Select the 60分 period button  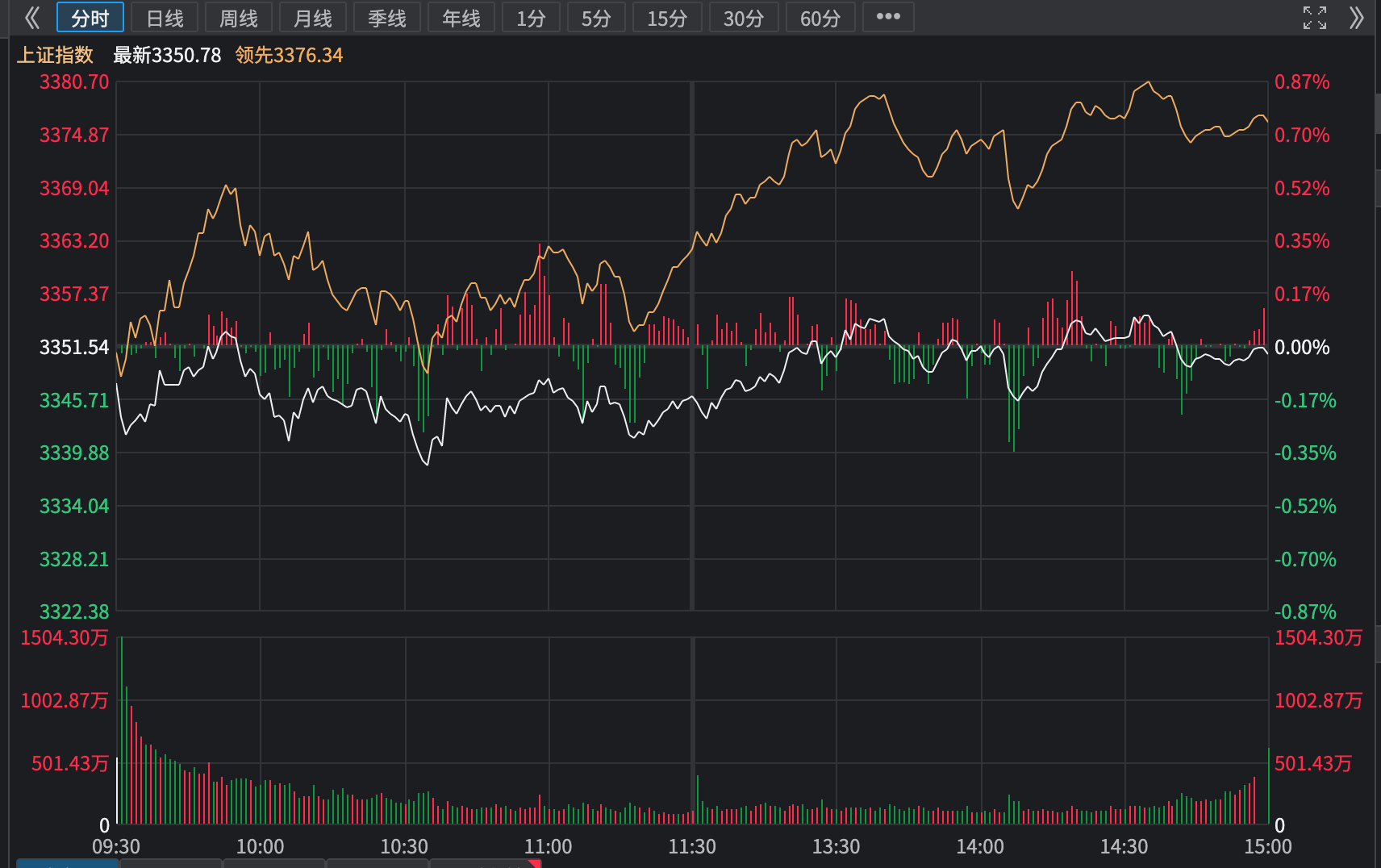tap(820, 18)
